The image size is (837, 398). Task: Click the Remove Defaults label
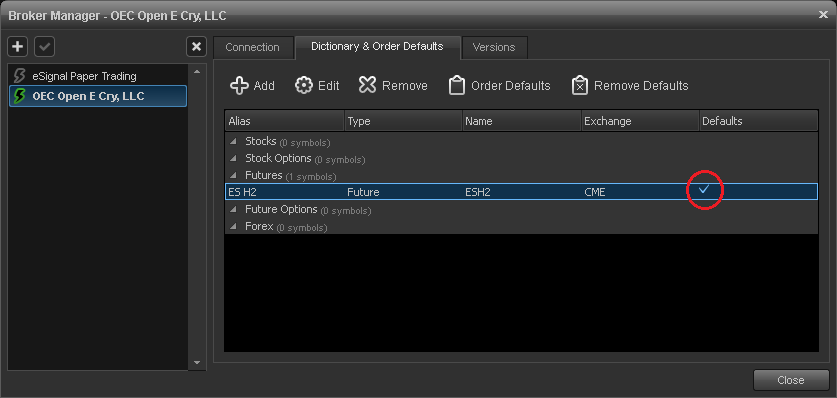(641, 86)
